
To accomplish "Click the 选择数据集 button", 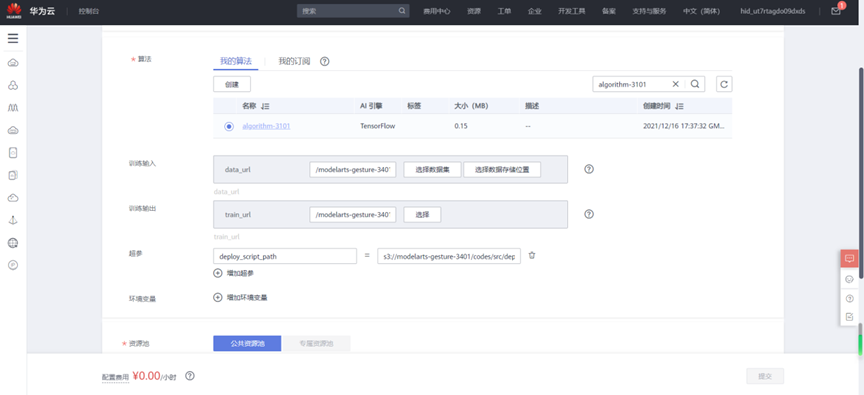I will 433,170.
